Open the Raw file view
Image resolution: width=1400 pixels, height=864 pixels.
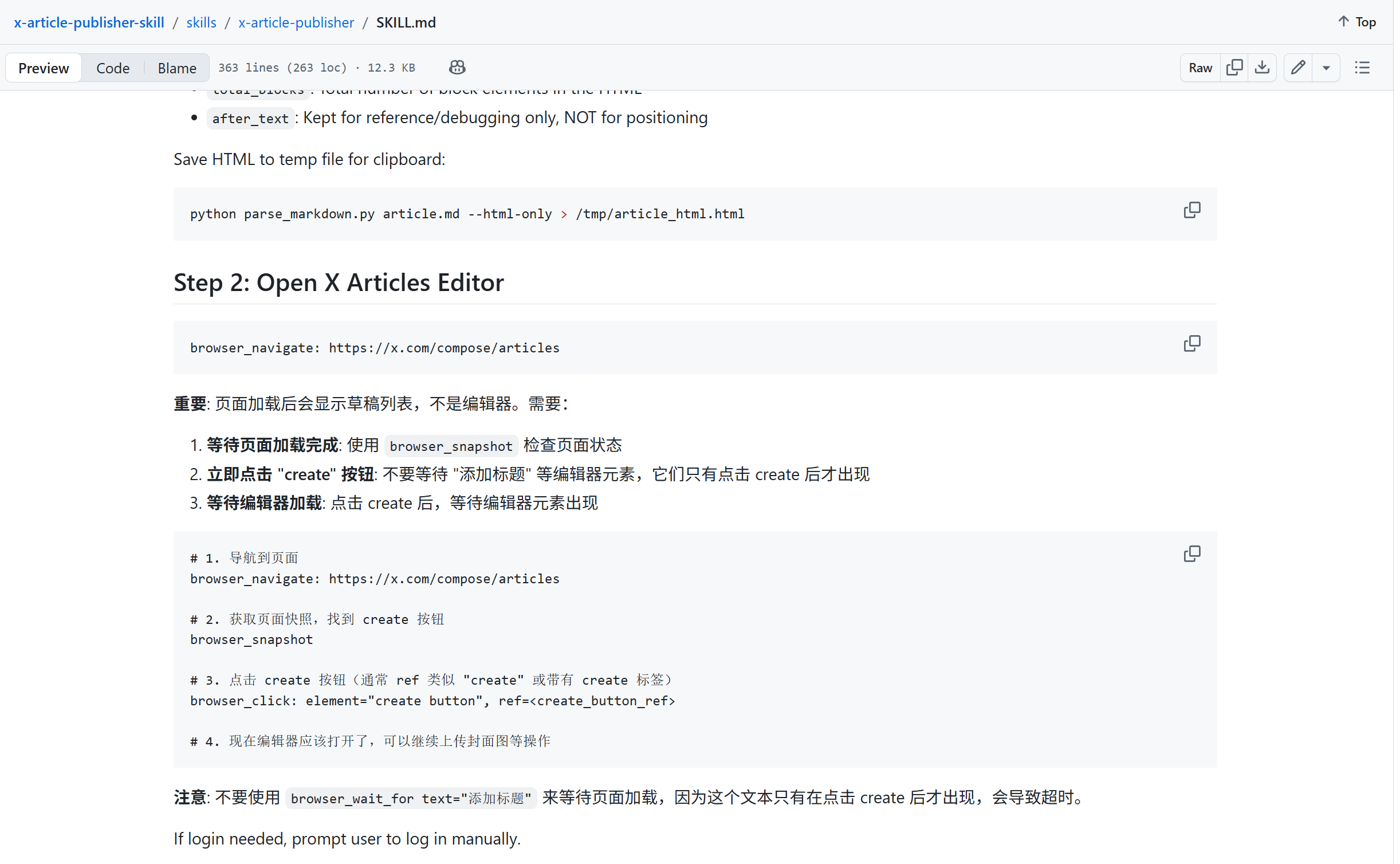[x=1200, y=68]
